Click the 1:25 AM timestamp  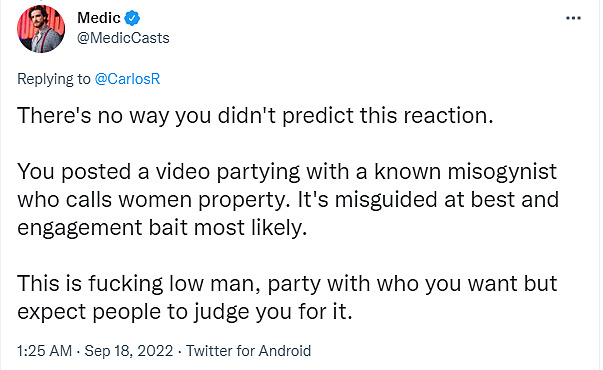click(45, 351)
